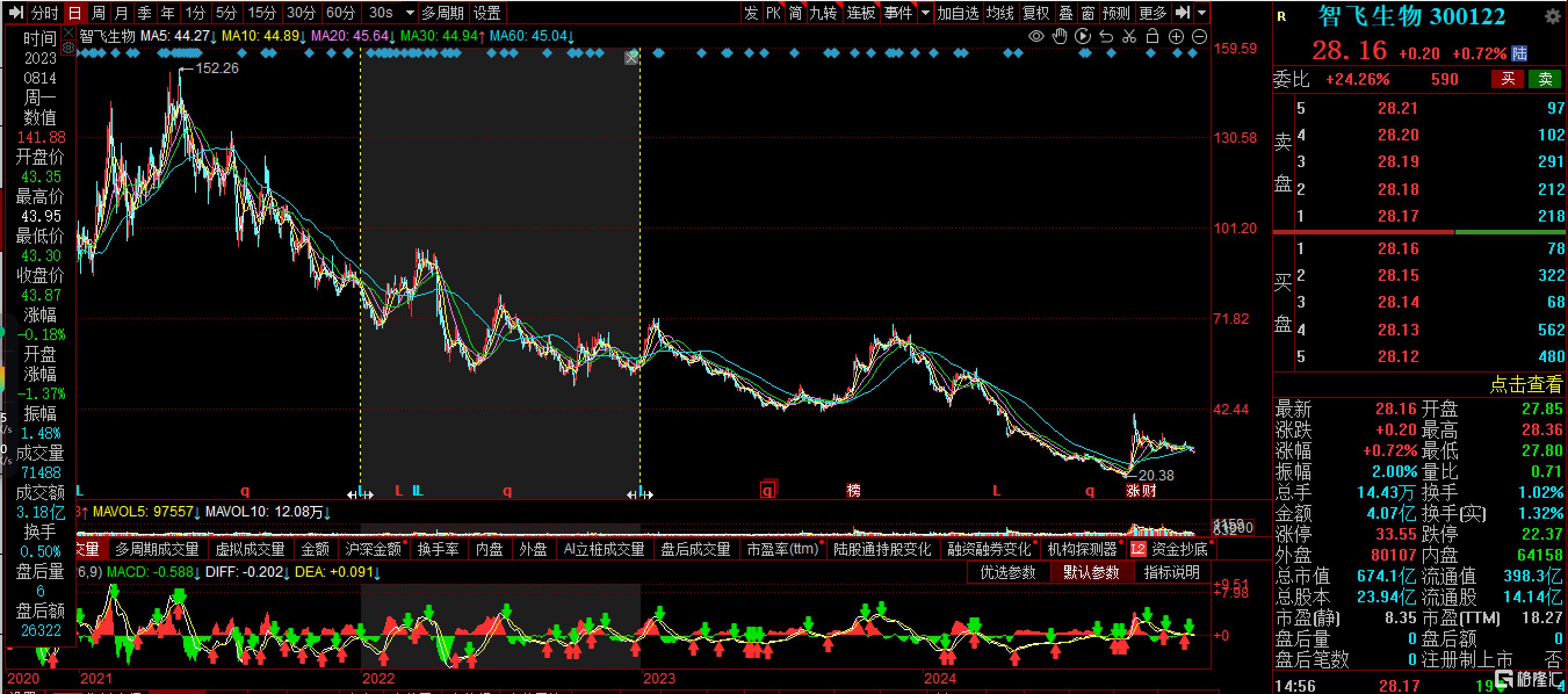This screenshot has width=1568, height=694.
Task: Click the 20.38 low price label
Action: click(1156, 475)
